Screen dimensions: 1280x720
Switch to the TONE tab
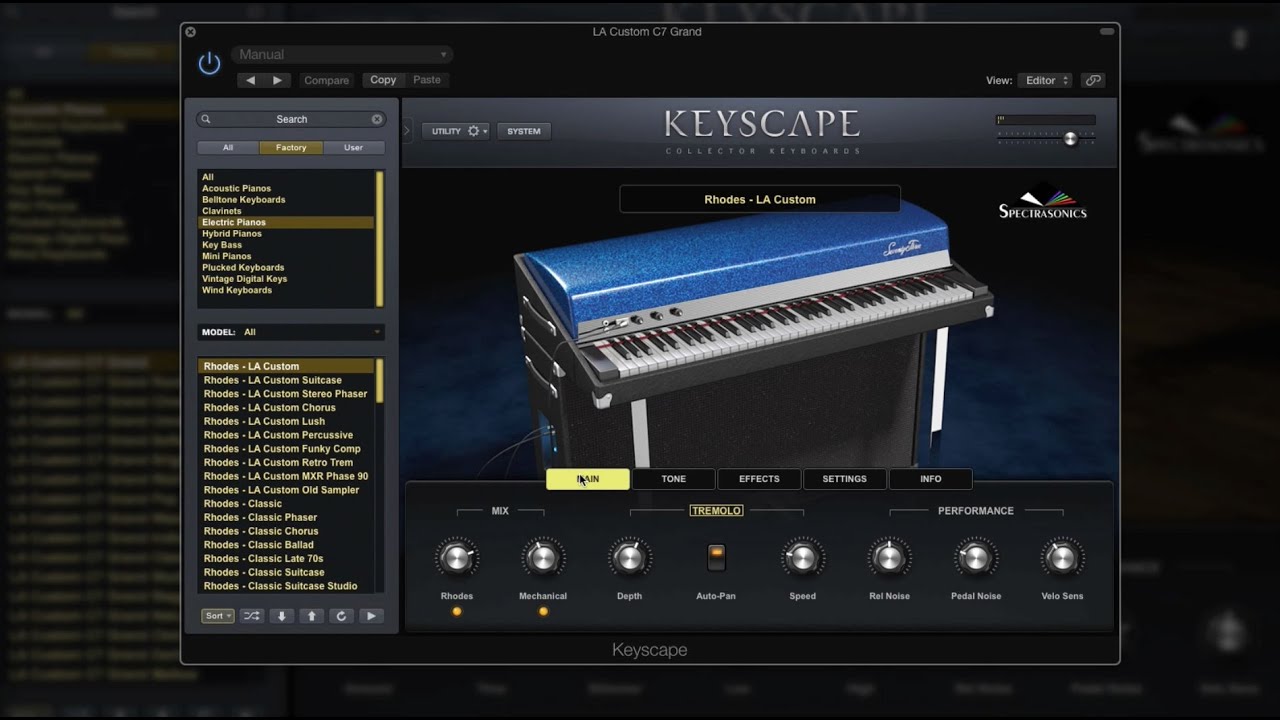(x=674, y=479)
